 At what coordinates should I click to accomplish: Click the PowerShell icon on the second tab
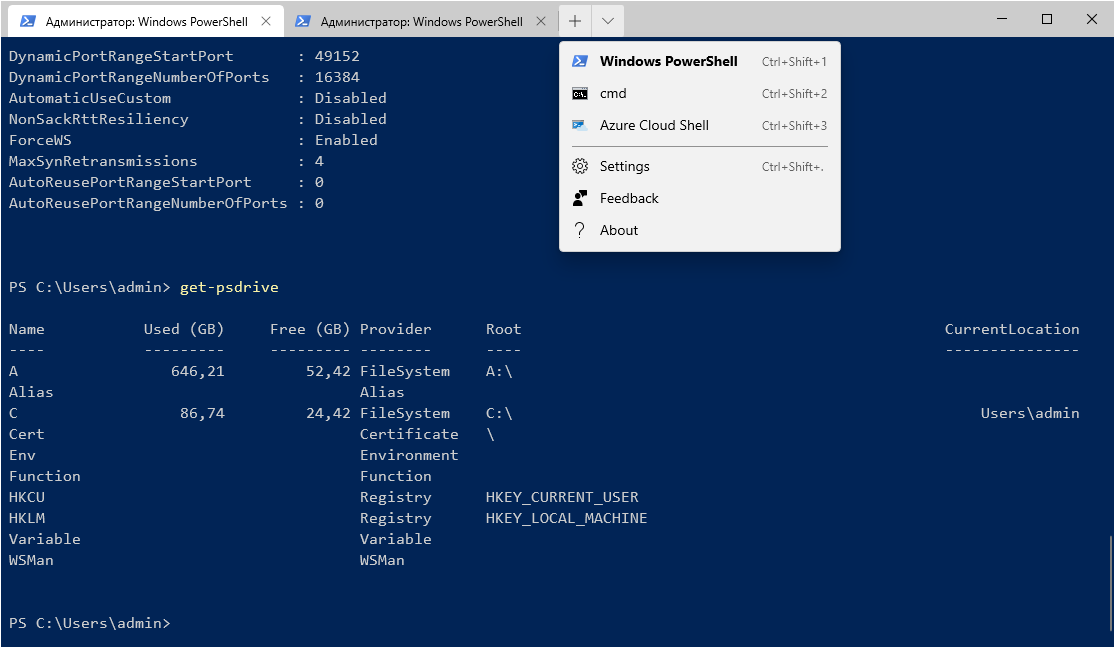303,21
